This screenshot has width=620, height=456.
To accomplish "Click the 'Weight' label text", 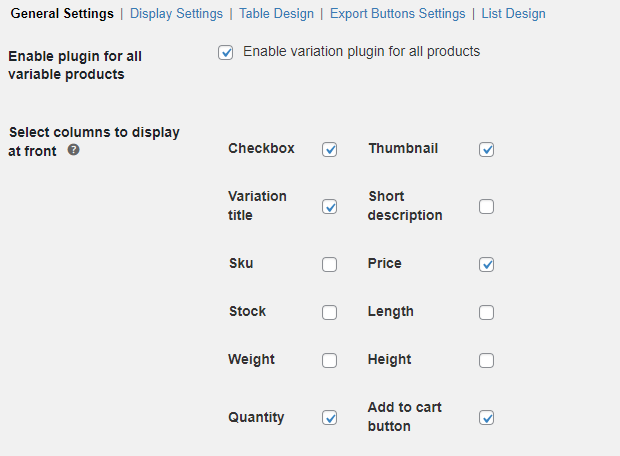I will point(251,360).
